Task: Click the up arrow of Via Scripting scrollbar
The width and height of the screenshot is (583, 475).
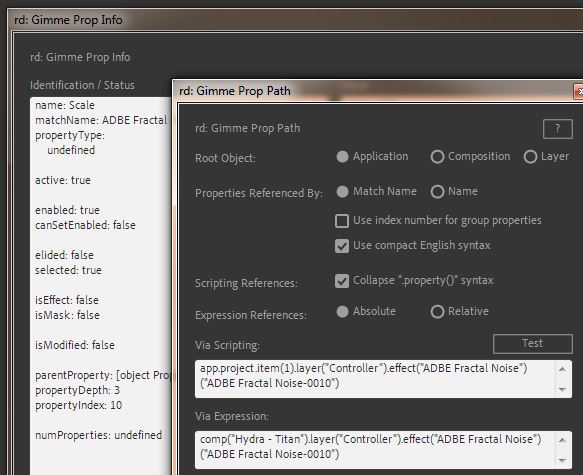Action: (x=562, y=369)
